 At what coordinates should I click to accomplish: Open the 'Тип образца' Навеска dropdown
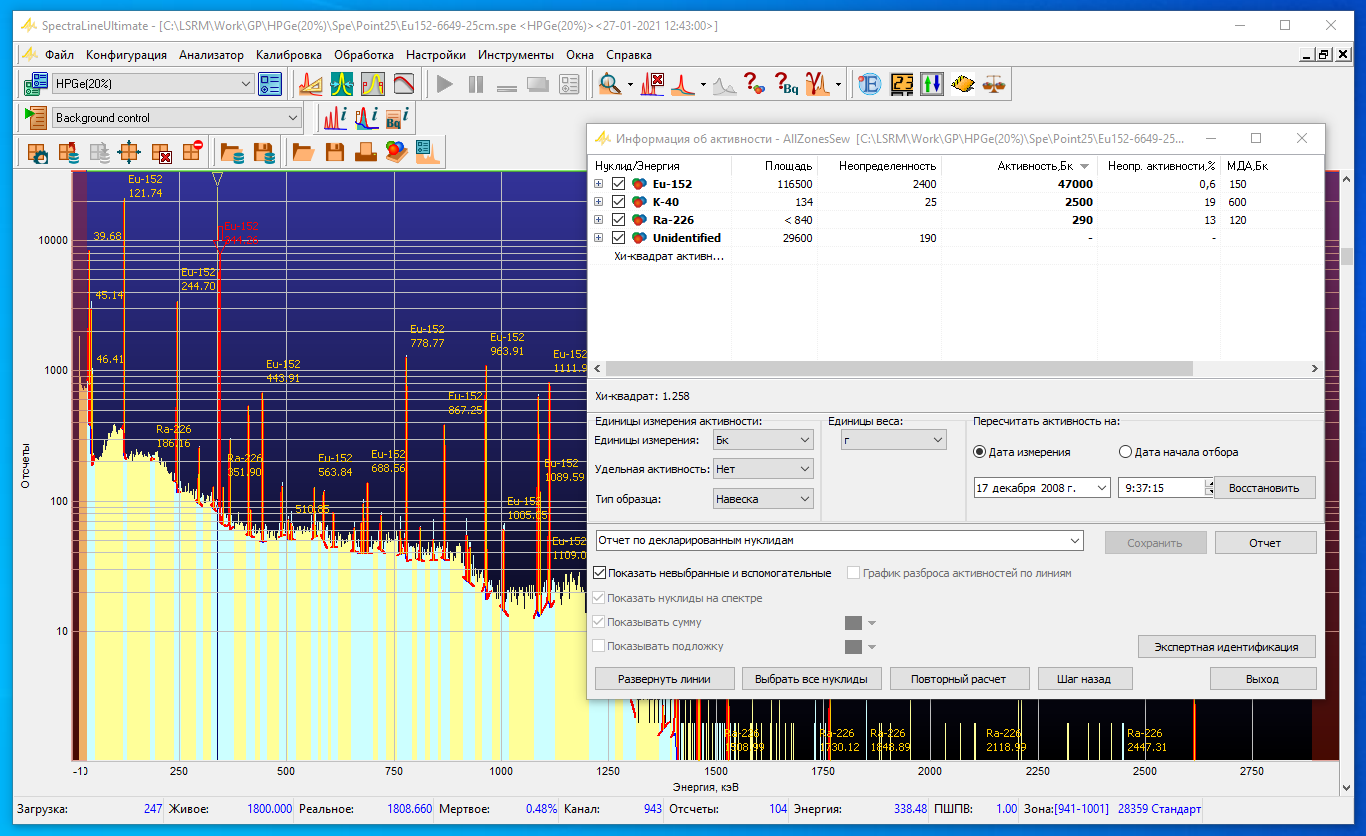pos(763,499)
